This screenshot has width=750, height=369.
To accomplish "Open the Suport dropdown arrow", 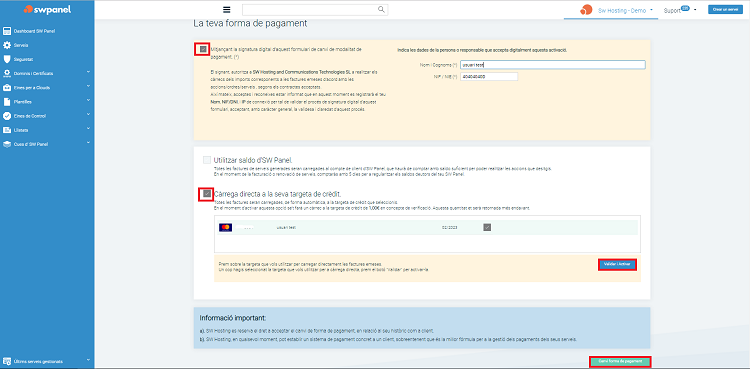I will click(x=695, y=10).
